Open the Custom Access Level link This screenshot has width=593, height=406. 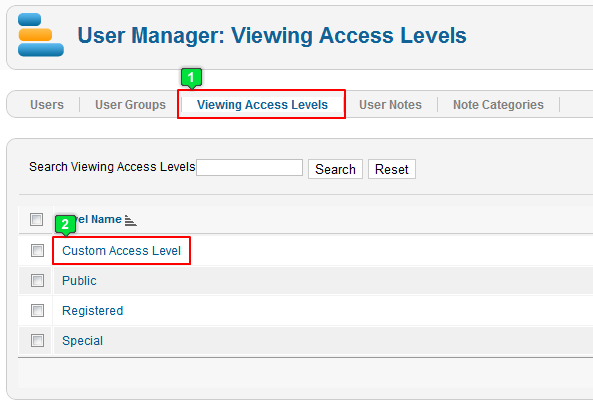coord(121,251)
